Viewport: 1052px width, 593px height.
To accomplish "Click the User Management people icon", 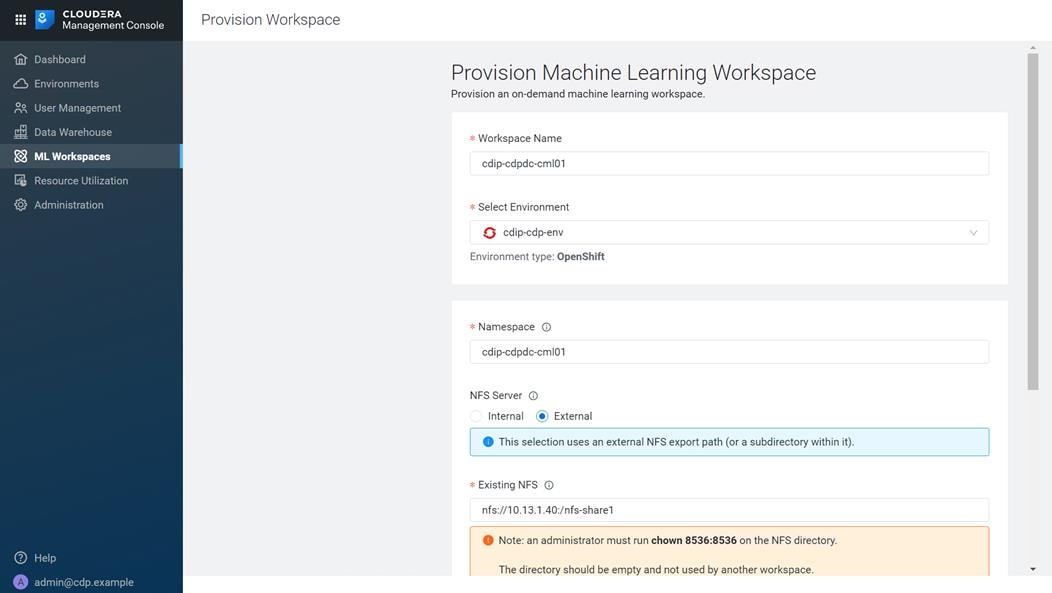I will tap(21, 107).
